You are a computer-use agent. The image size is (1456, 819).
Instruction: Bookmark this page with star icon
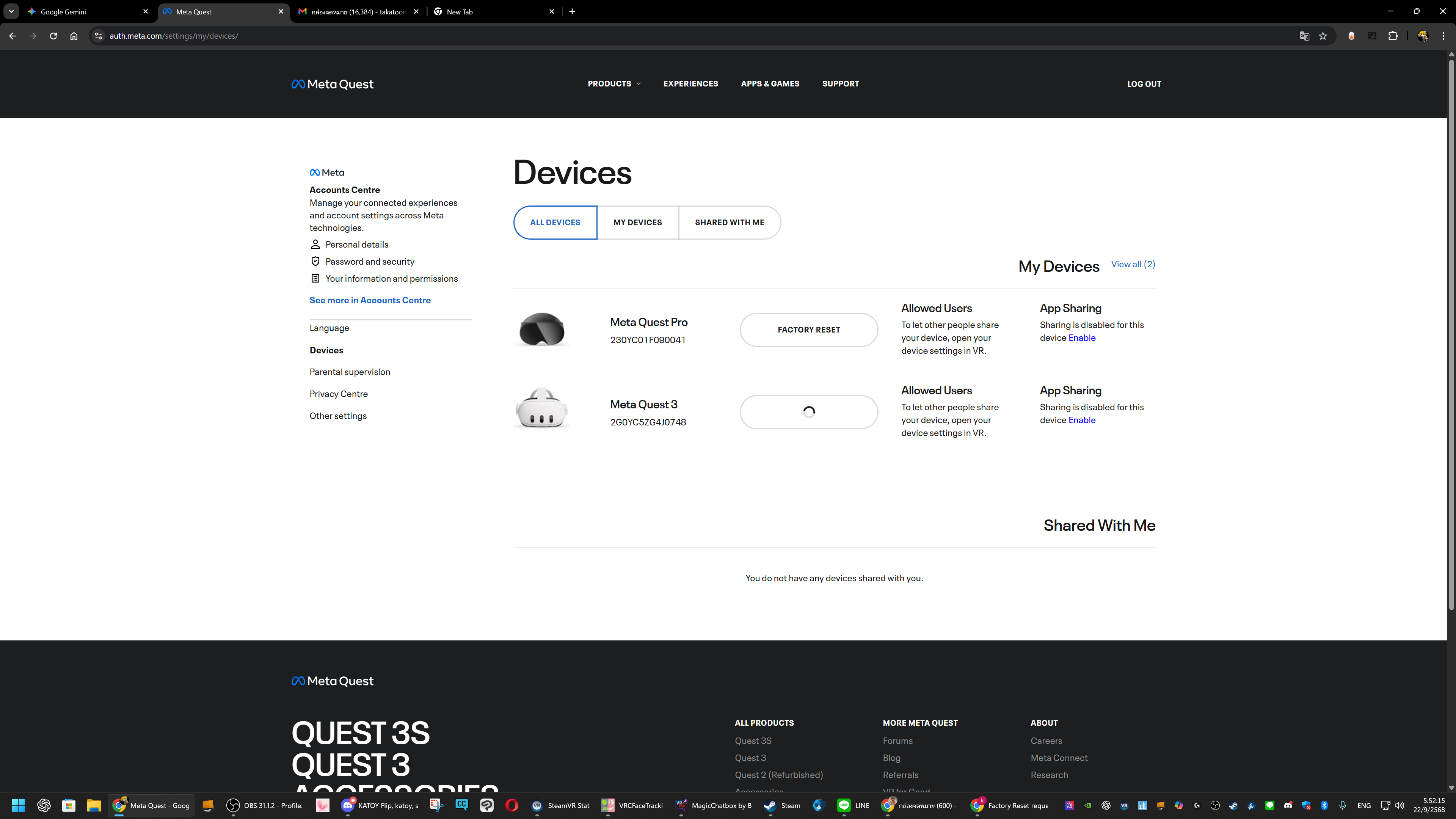(1323, 36)
